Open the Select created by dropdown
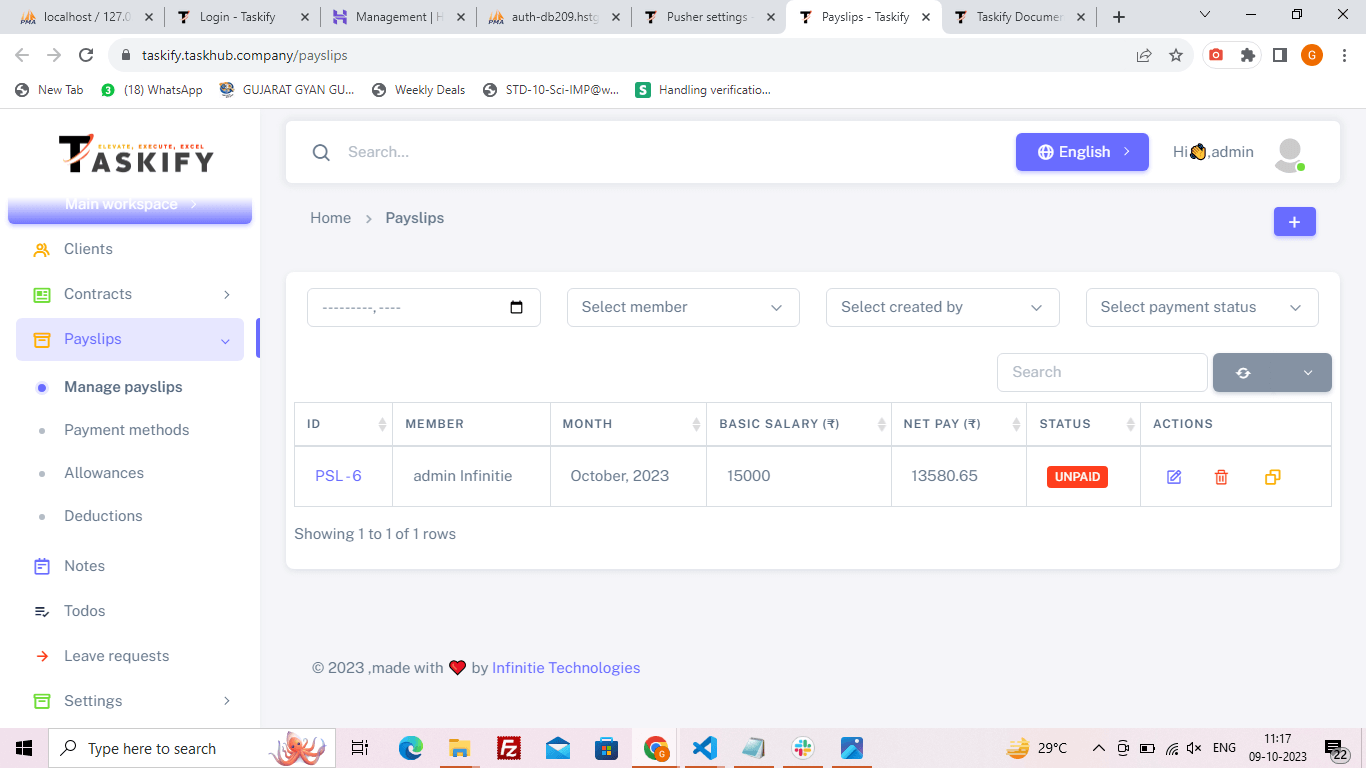 click(x=942, y=307)
